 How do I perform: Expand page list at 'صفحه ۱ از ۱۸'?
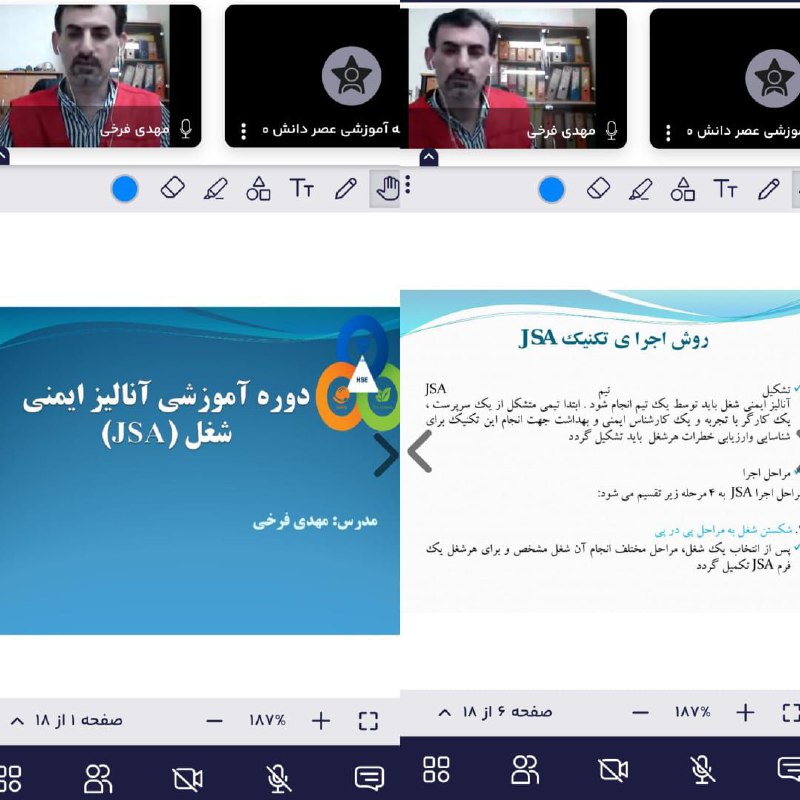[x=17, y=720]
